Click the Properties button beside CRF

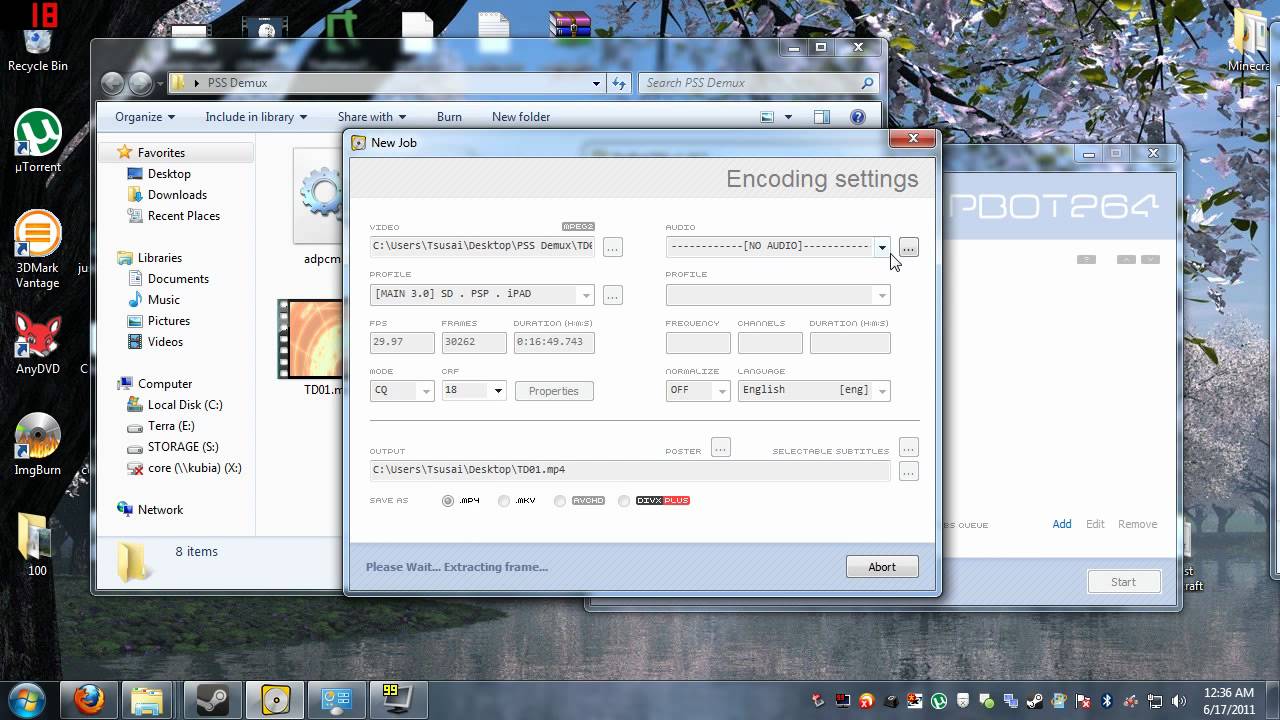(554, 391)
